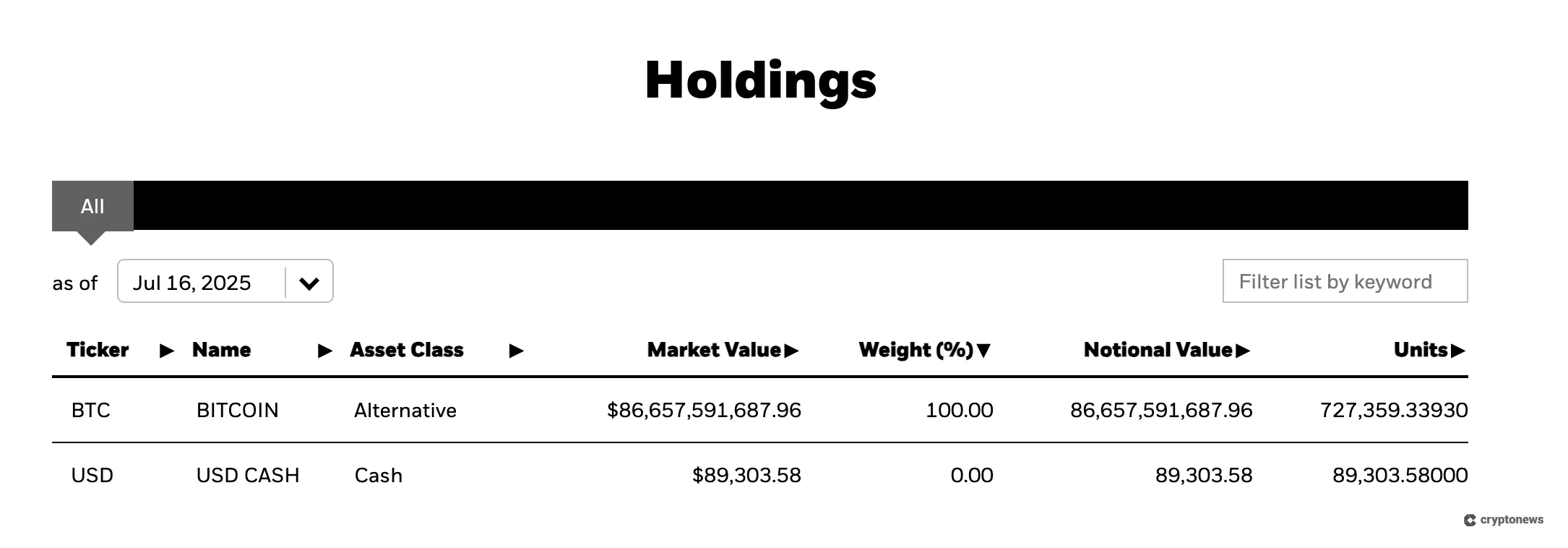Click the Notional Value sort arrow
1568x548 pixels.
[1244, 350]
